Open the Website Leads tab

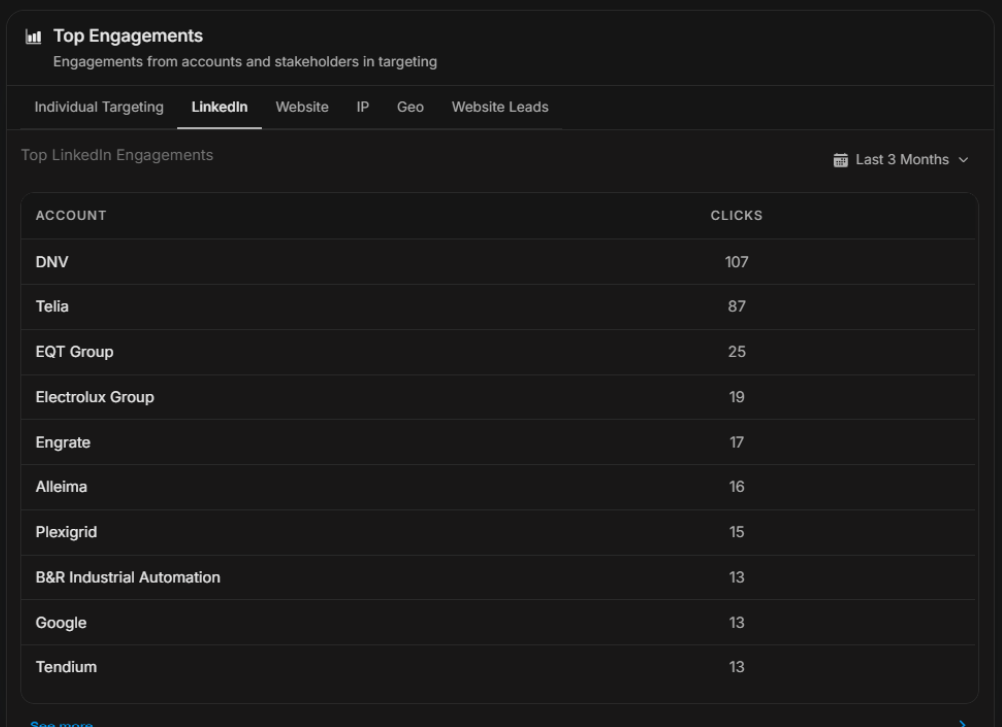[x=500, y=107]
